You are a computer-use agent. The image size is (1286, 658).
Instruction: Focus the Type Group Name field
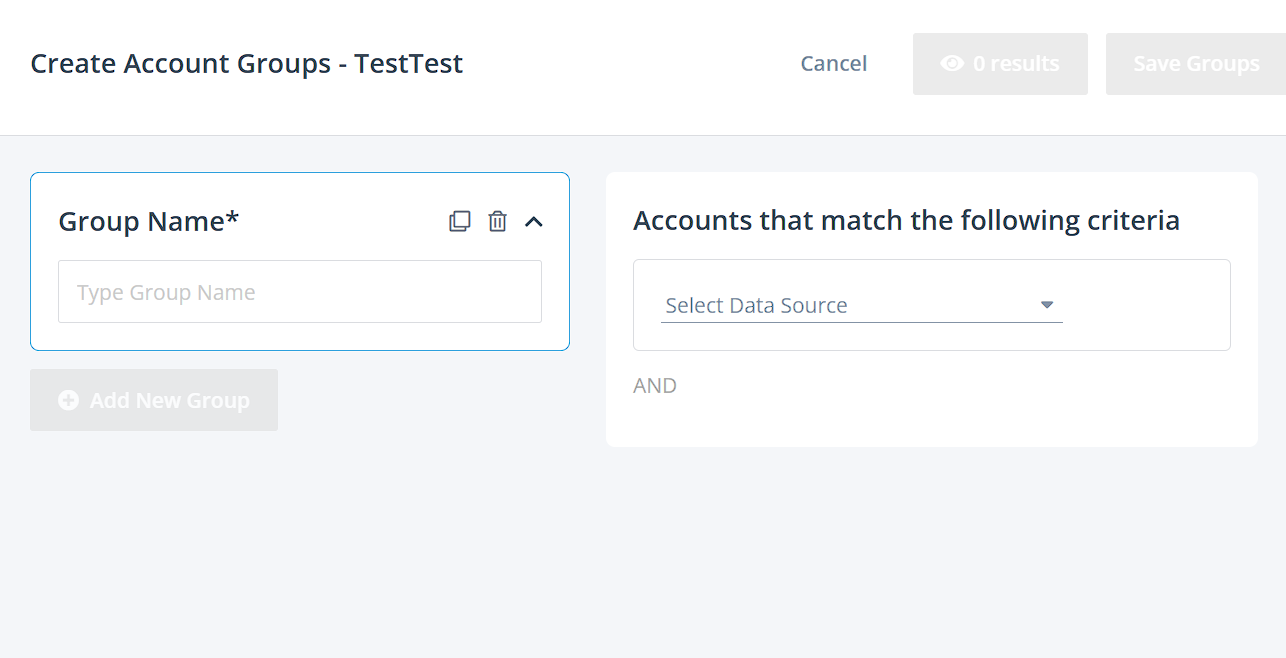300,292
